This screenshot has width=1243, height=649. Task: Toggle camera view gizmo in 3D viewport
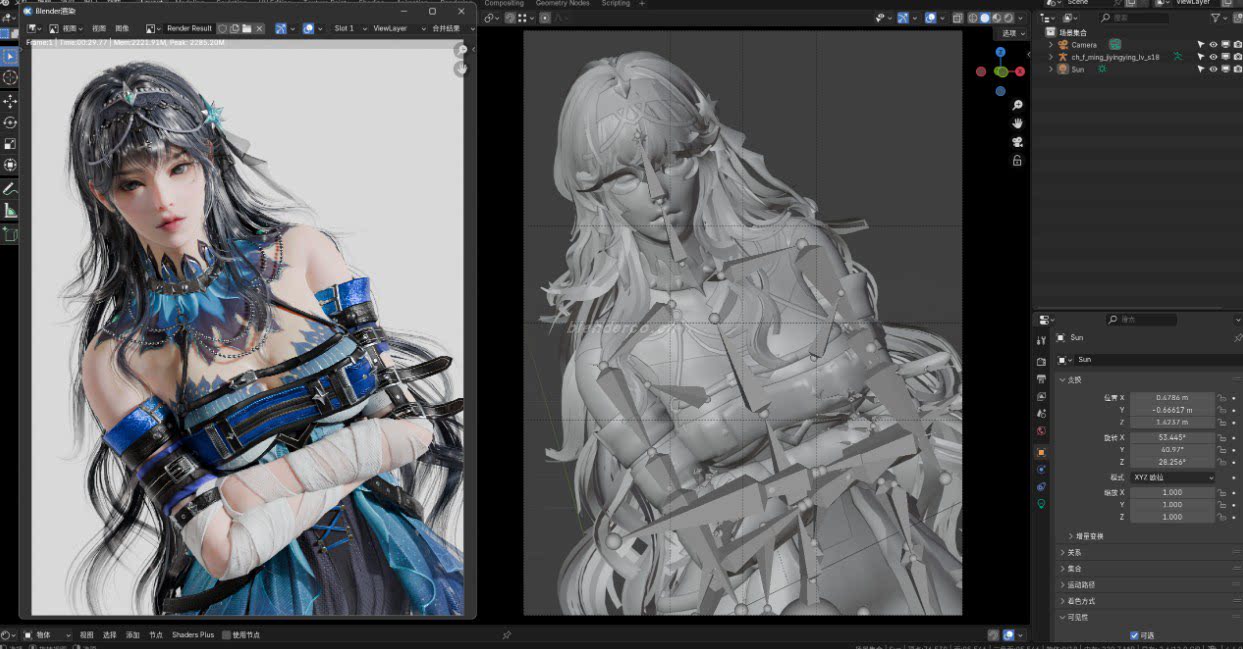pos(1017,142)
